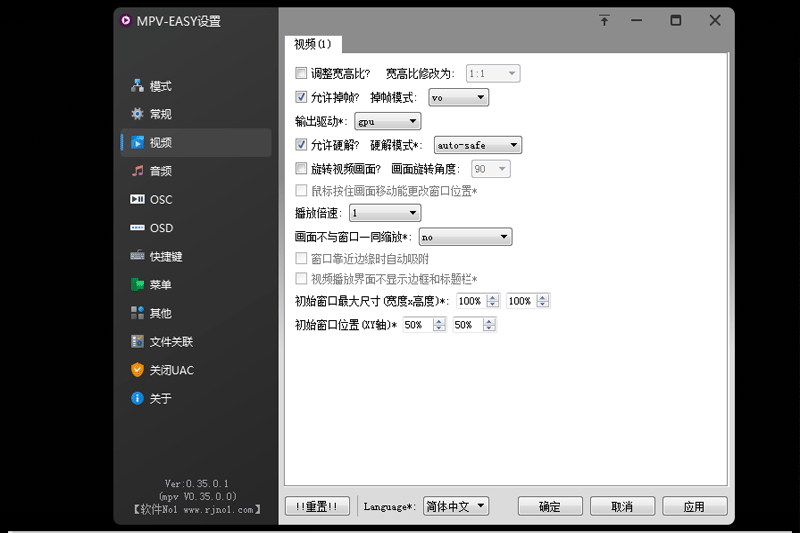This screenshot has width=800, height=533.
Task: Open the 菜单 settings section
Action: tap(196, 284)
